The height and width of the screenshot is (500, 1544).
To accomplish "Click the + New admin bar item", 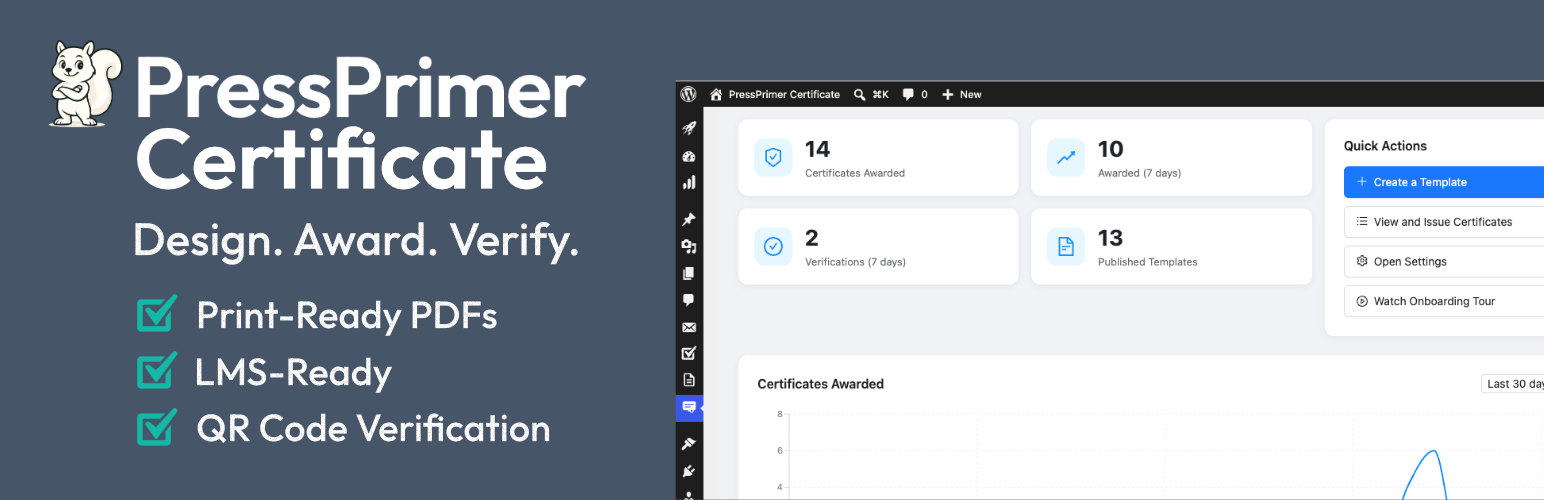I will 962,94.
